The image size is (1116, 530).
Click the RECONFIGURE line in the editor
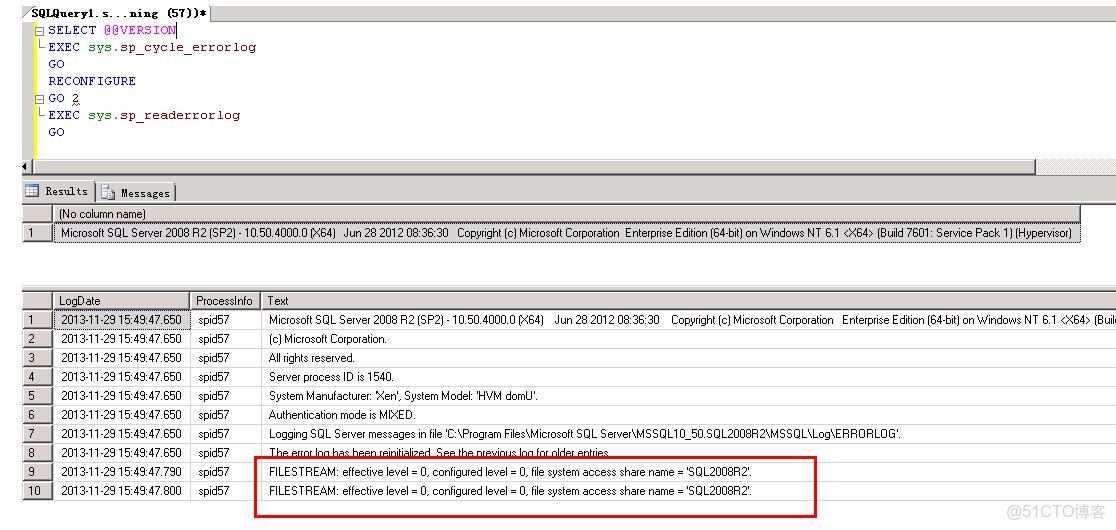click(92, 81)
